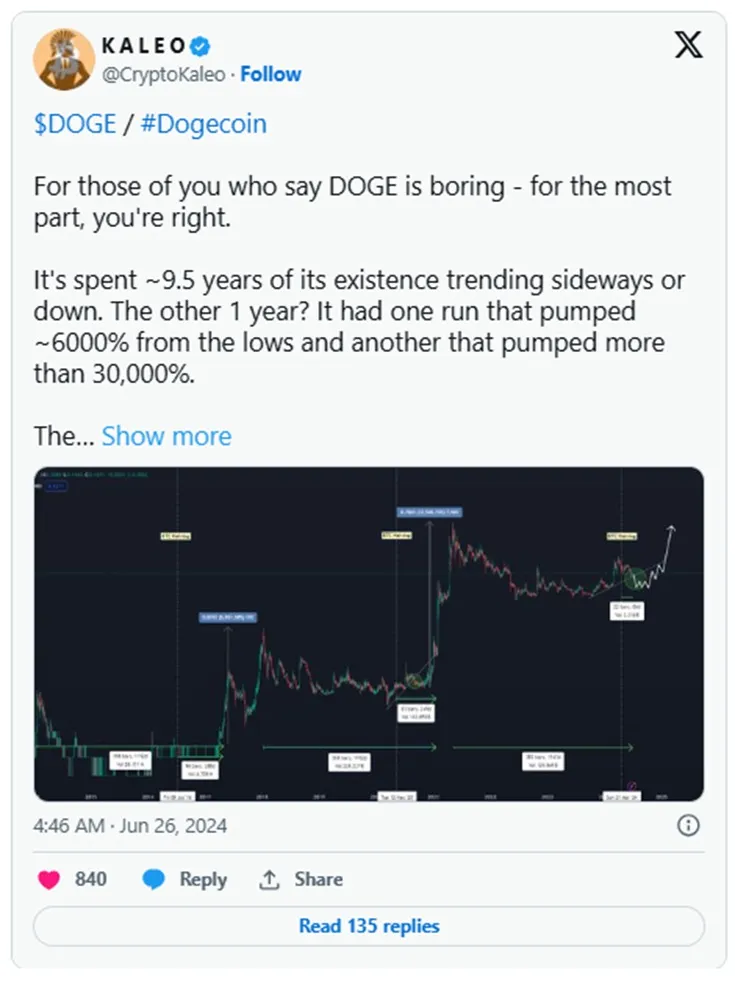Open the tweet info icon

tap(688, 826)
